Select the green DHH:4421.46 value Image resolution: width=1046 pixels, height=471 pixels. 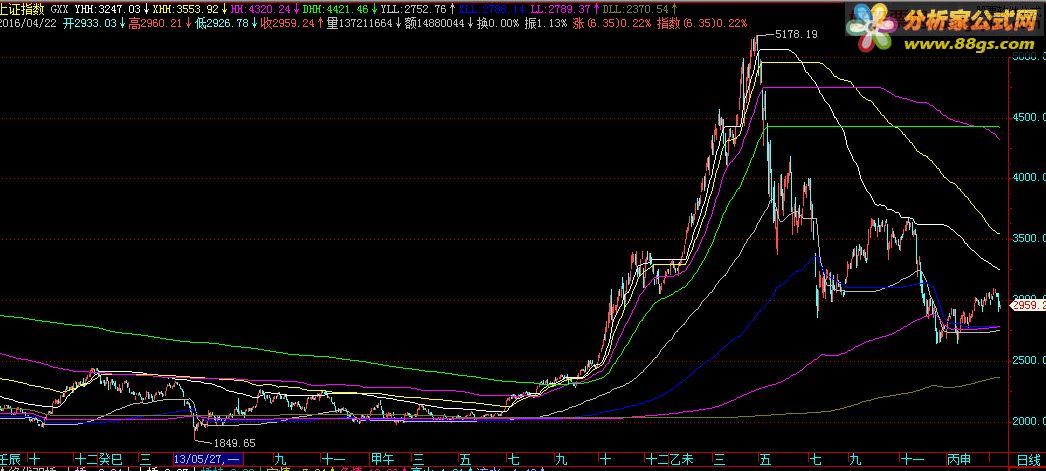(x=336, y=10)
